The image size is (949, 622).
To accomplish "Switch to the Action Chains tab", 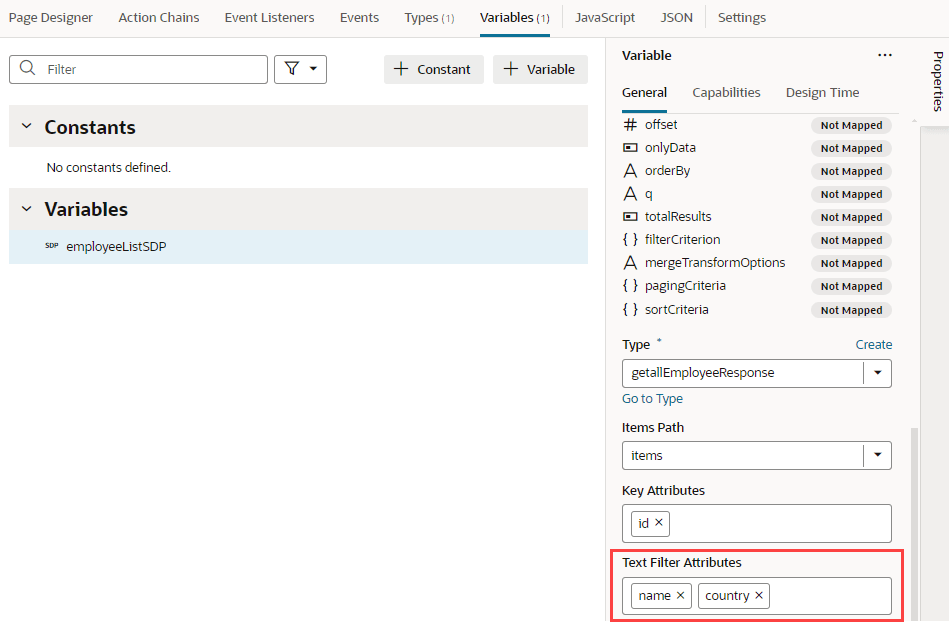I will click(x=159, y=18).
